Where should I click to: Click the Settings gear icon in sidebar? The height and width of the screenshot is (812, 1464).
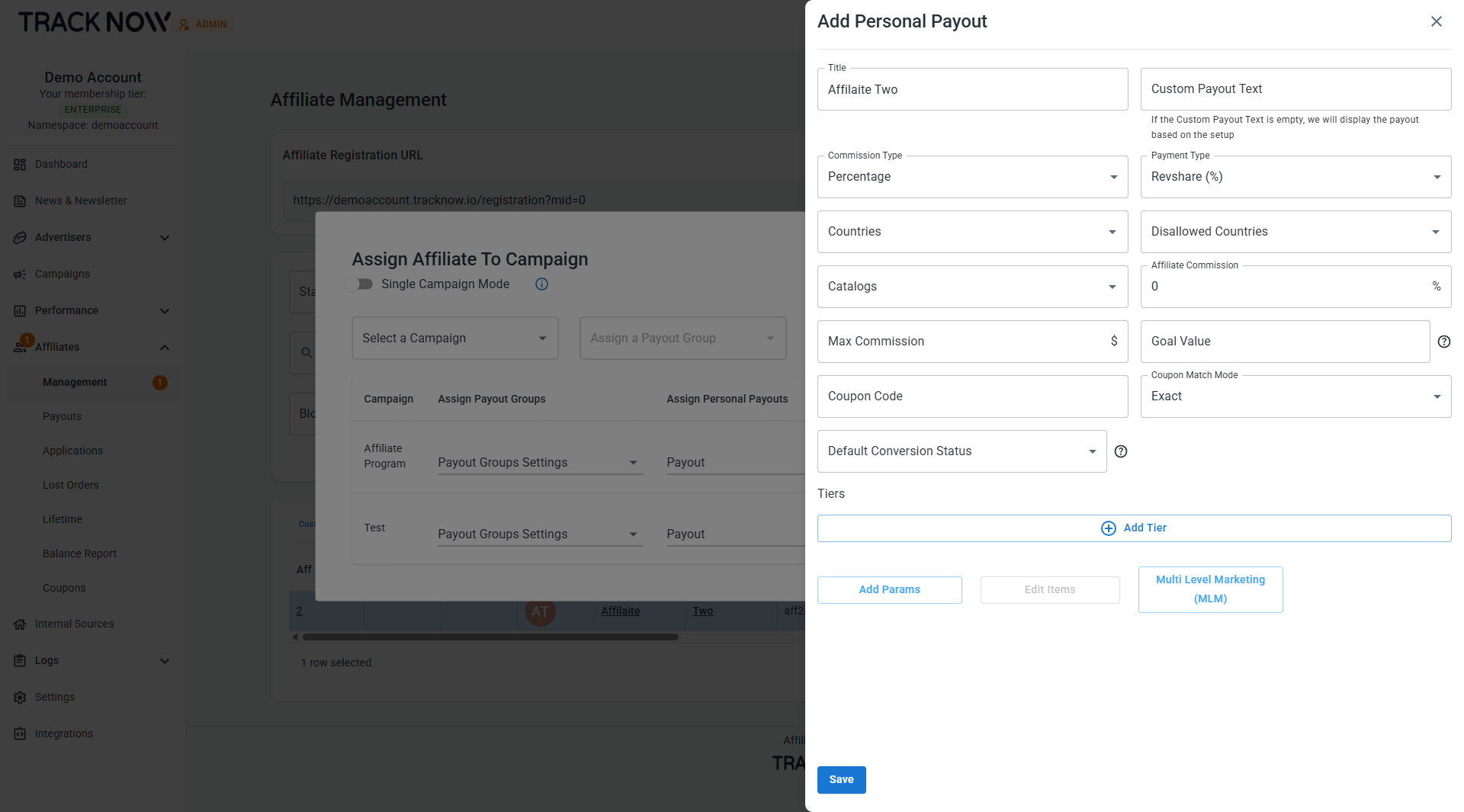(x=20, y=698)
